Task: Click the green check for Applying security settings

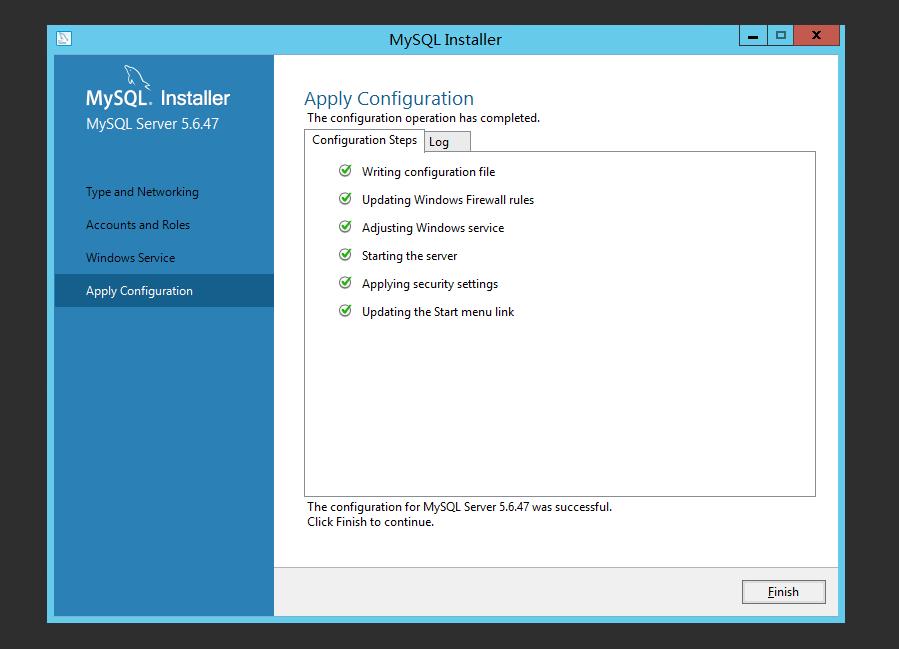Action: coord(345,282)
